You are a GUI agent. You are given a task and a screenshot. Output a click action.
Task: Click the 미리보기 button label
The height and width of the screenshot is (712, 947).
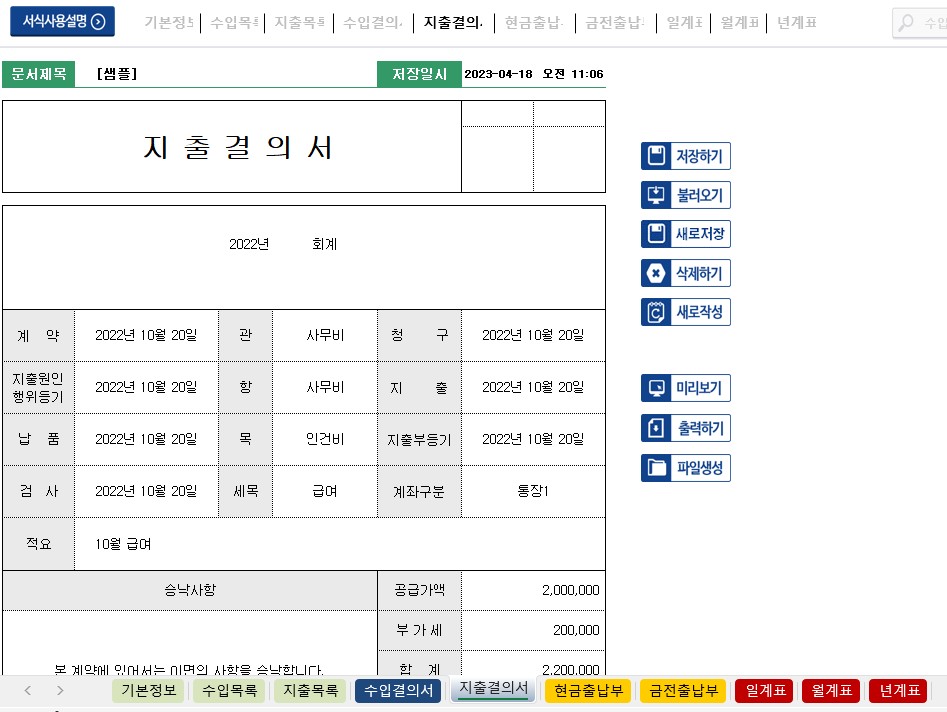699,388
